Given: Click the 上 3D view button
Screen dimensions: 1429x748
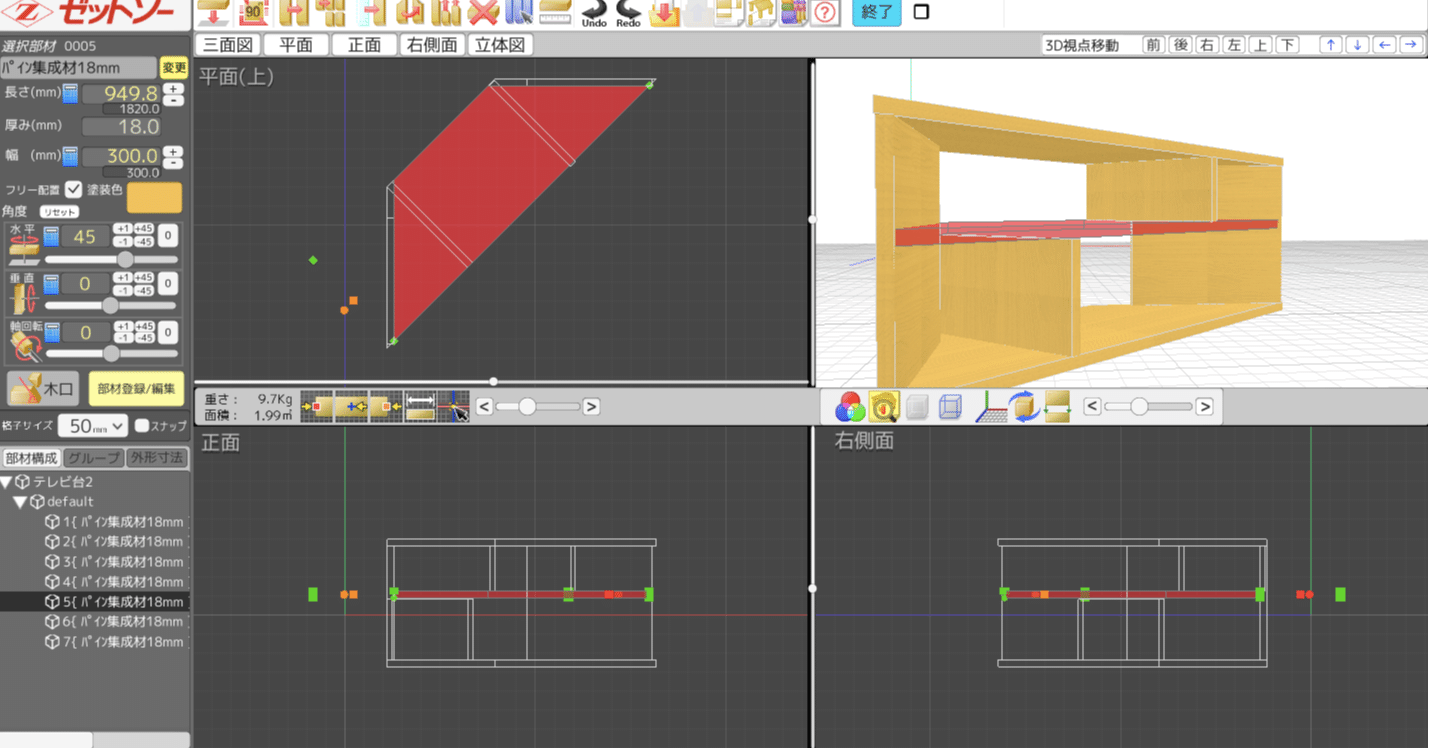Looking at the screenshot, I should tap(1261, 45).
